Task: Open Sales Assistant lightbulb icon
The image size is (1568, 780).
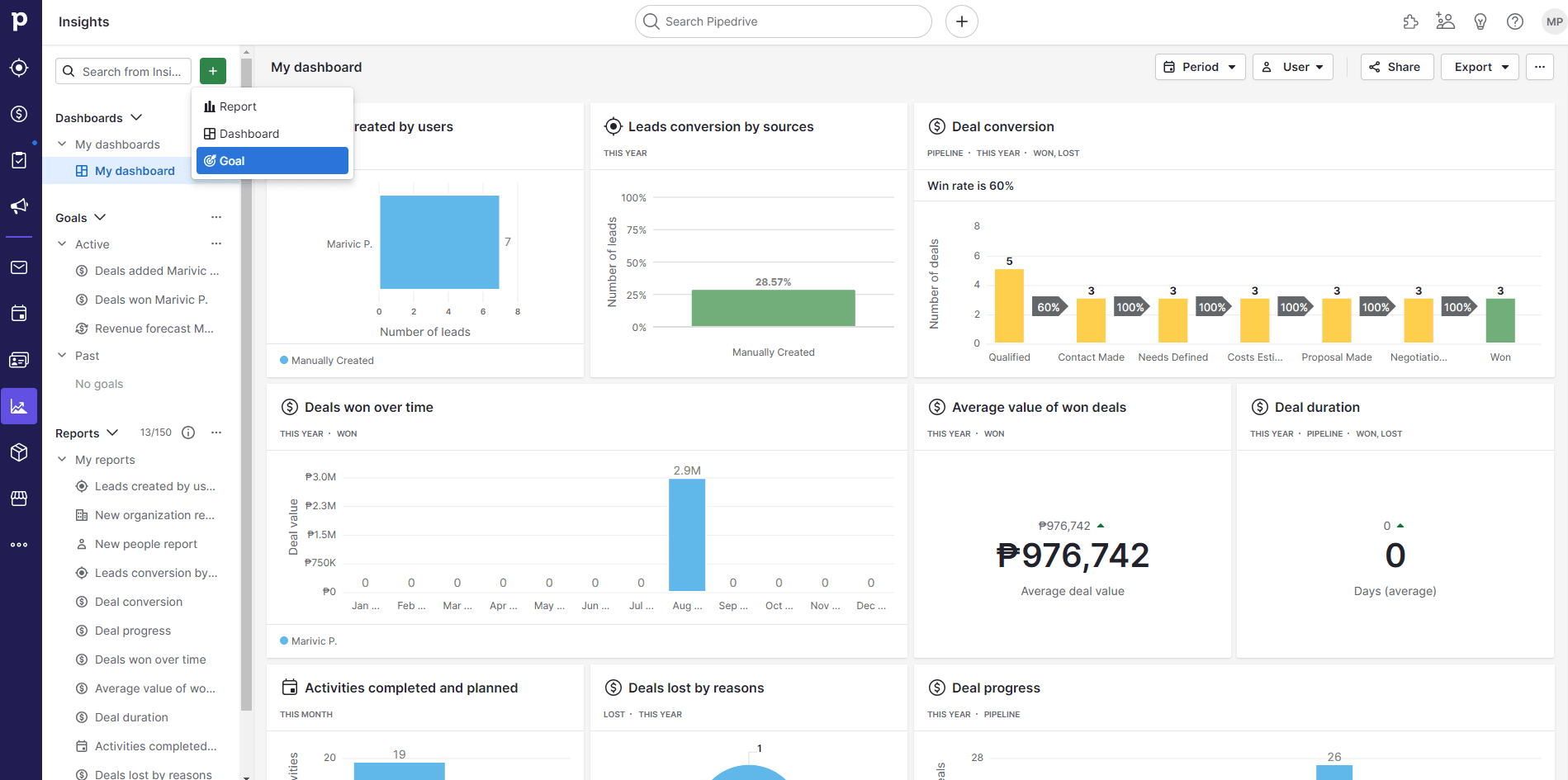Action: (1480, 21)
